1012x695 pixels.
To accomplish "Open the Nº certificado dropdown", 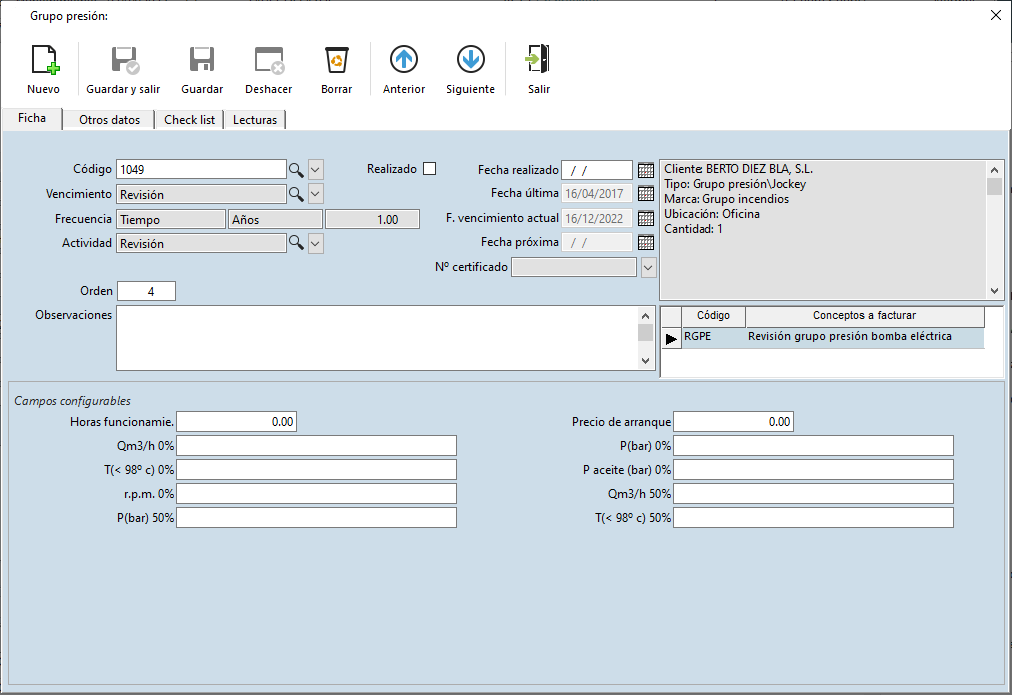I will pos(648,267).
